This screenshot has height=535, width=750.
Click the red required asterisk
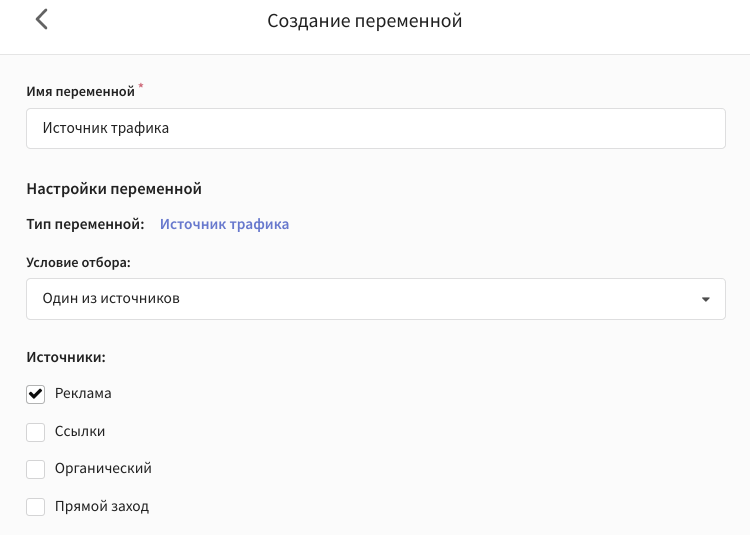click(141, 86)
